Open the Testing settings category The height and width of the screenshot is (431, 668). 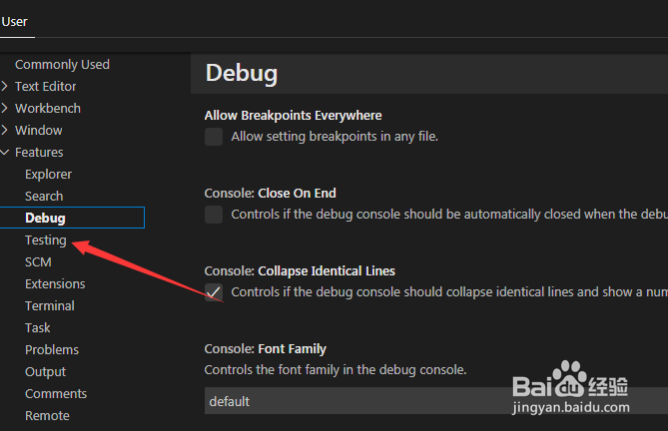[x=46, y=240]
